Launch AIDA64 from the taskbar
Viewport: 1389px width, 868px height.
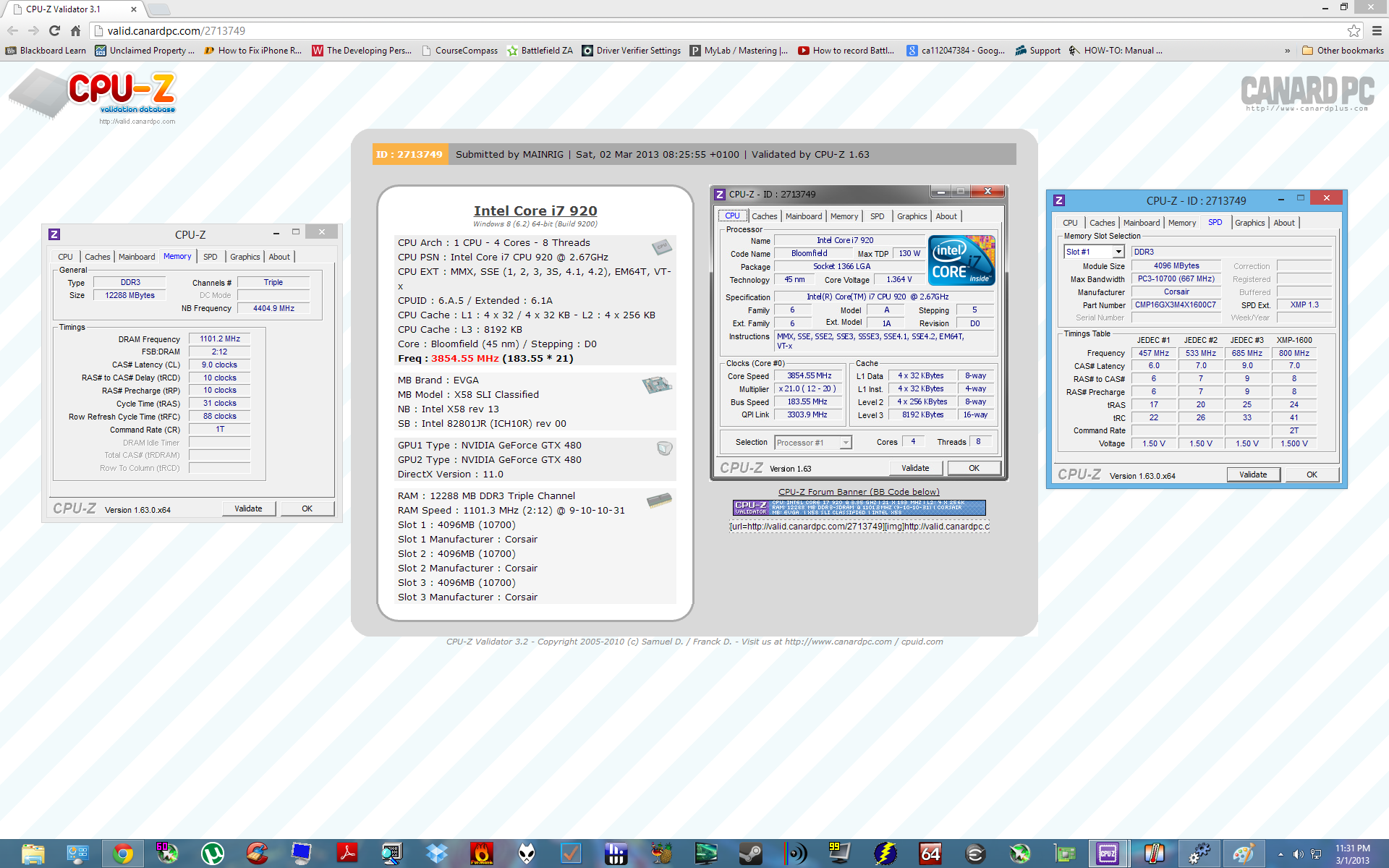point(930,854)
